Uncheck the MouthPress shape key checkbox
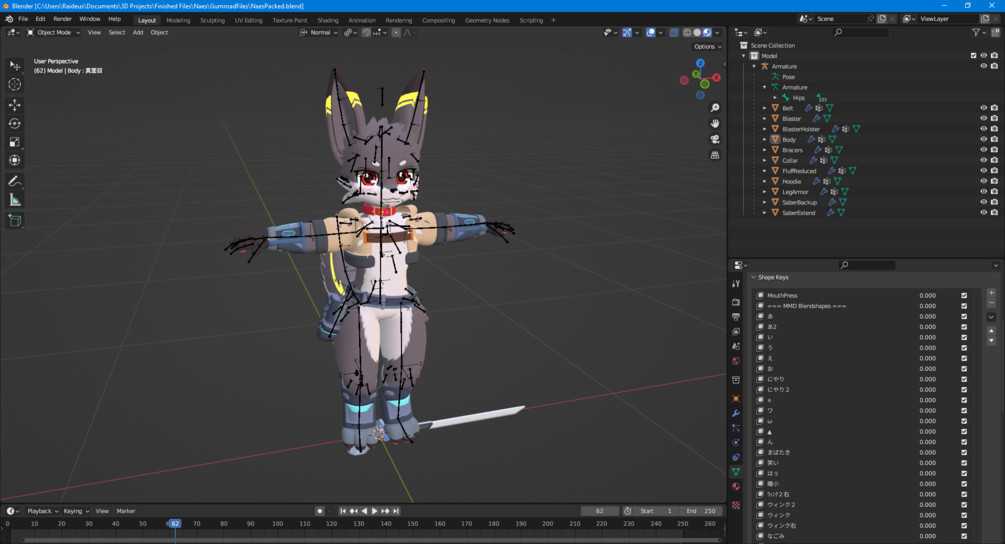 coord(964,295)
